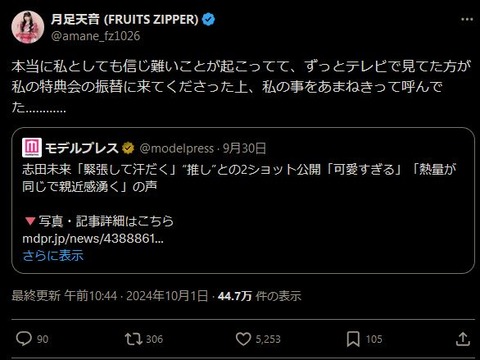Open 月足天音 (FRUITS ZIPPER) display name
This screenshot has height=360, width=480.
coord(125,19)
